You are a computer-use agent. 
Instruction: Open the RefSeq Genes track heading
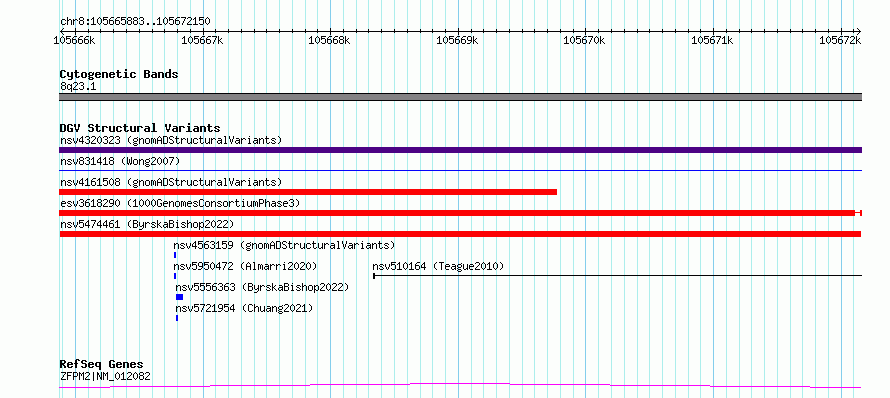tap(102, 365)
